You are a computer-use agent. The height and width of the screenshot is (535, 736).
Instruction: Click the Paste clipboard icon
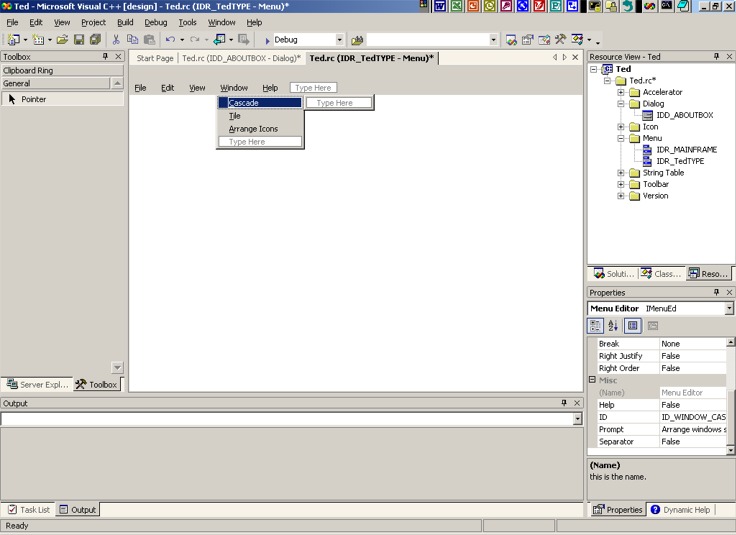[x=149, y=40]
